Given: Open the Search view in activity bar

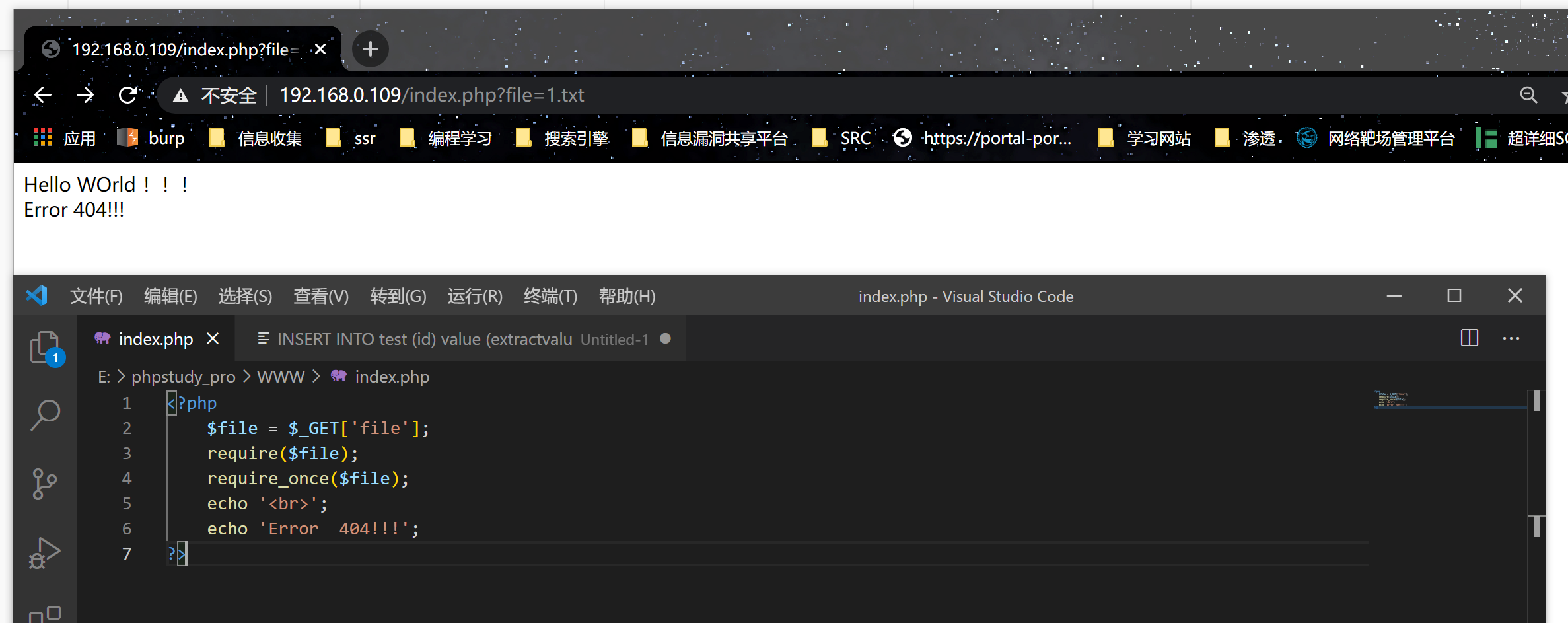Looking at the screenshot, I should (x=45, y=416).
